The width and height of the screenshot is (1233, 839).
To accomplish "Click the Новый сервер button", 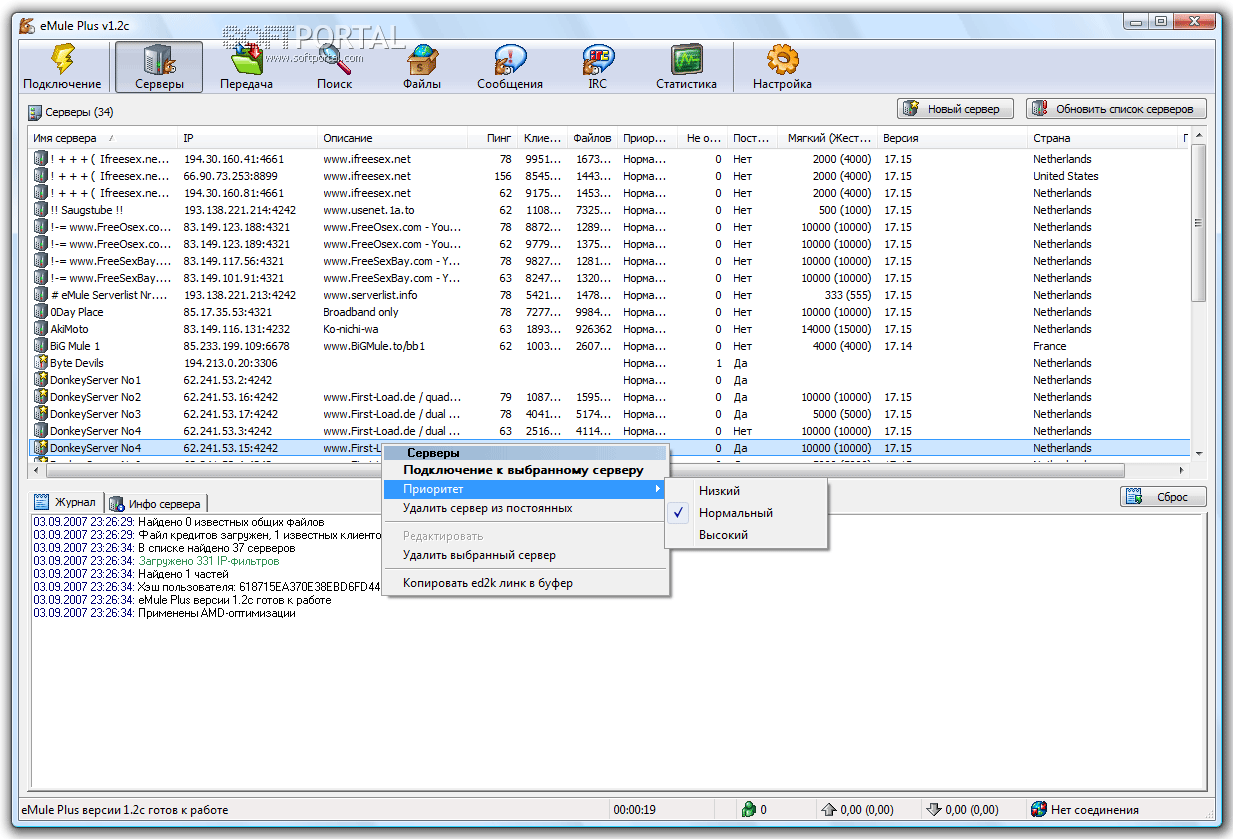I will [955, 108].
